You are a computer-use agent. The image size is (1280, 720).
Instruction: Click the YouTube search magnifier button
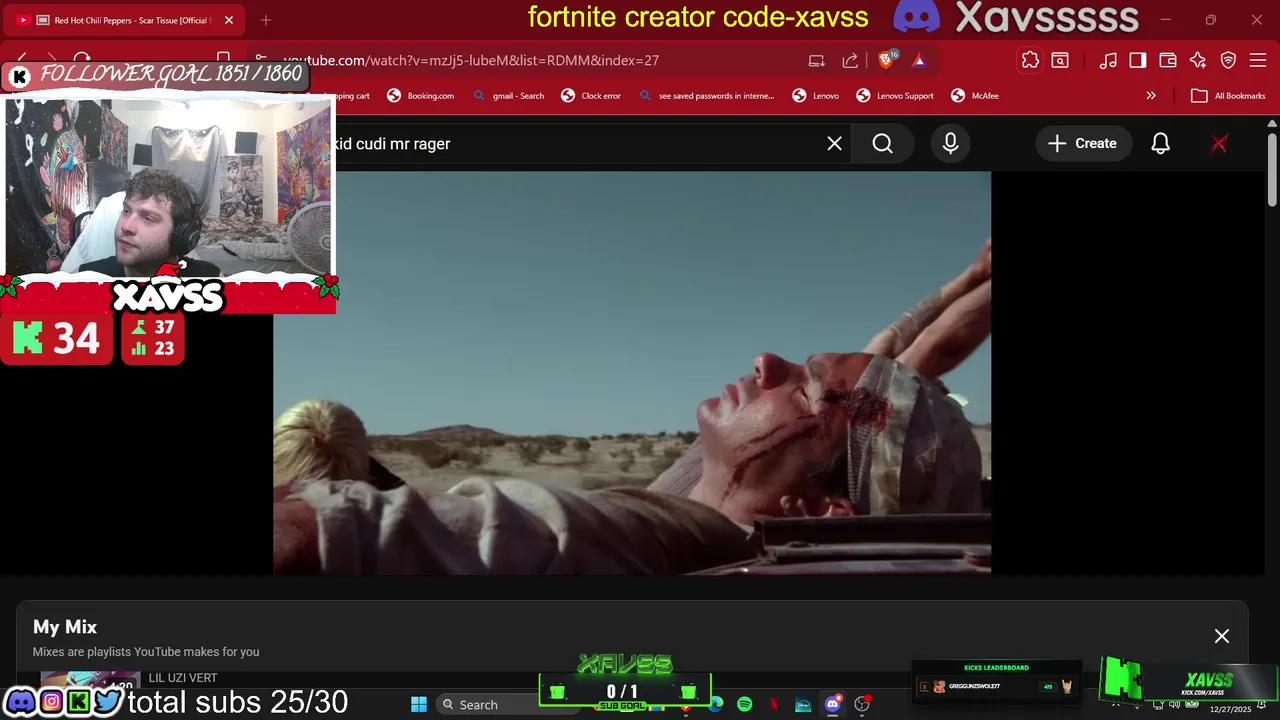(x=883, y=144)
